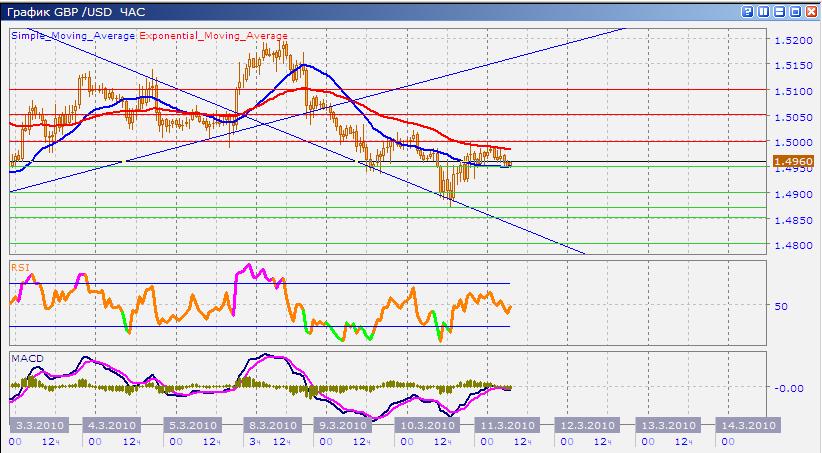822x453 pixels.
Task: Select the RSI indicator panel label
Action: 19,268
